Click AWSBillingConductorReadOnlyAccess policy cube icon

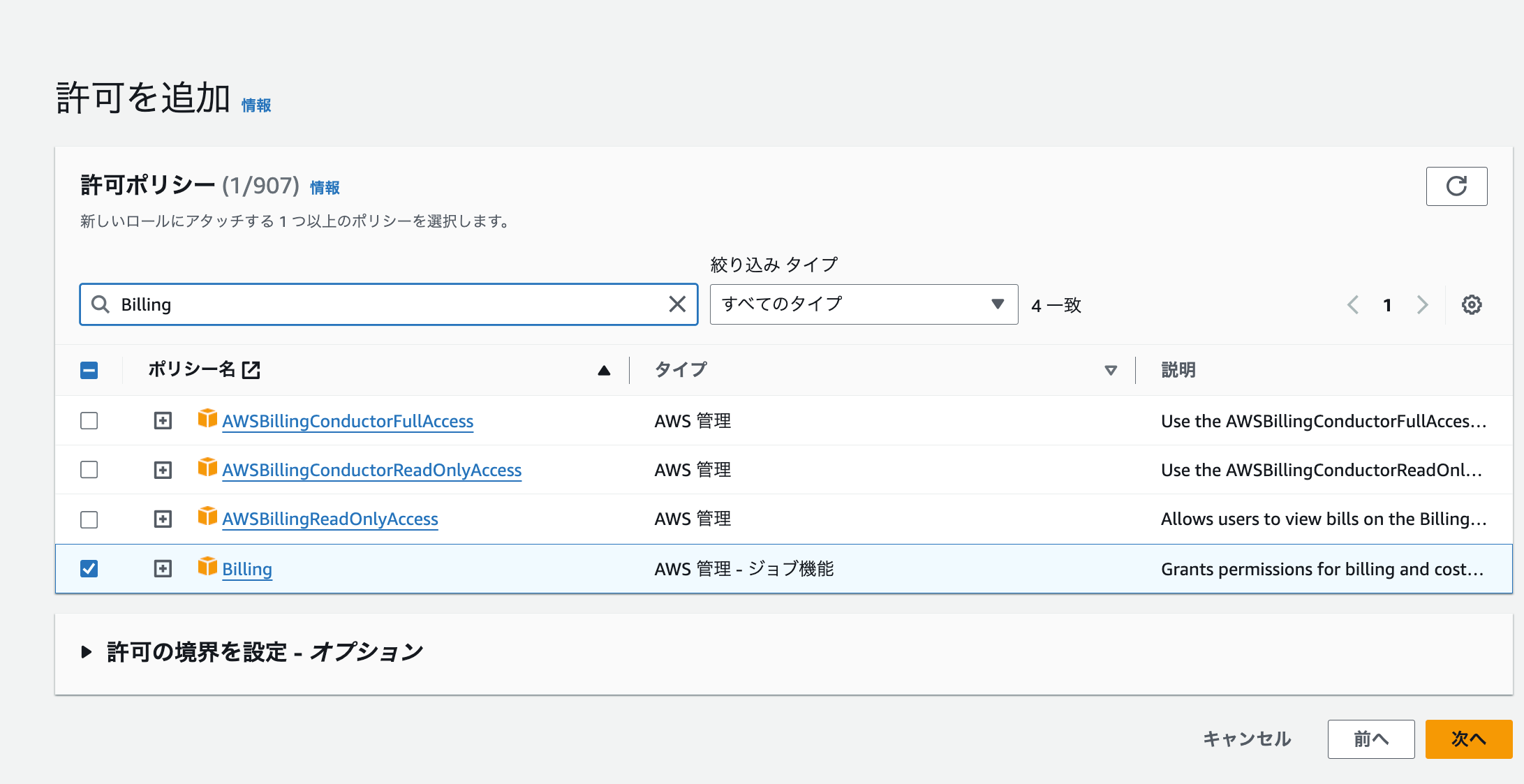(207, 468)
